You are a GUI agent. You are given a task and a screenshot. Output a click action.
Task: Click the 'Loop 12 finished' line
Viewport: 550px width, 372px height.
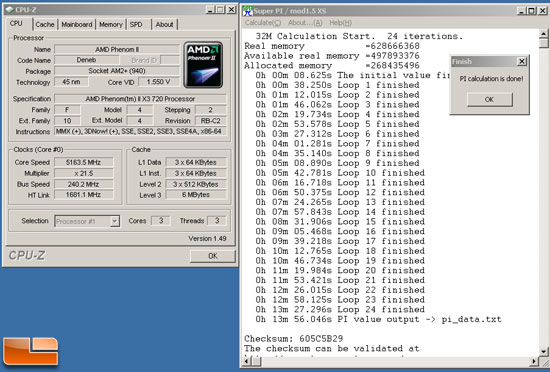pos(340,192)
